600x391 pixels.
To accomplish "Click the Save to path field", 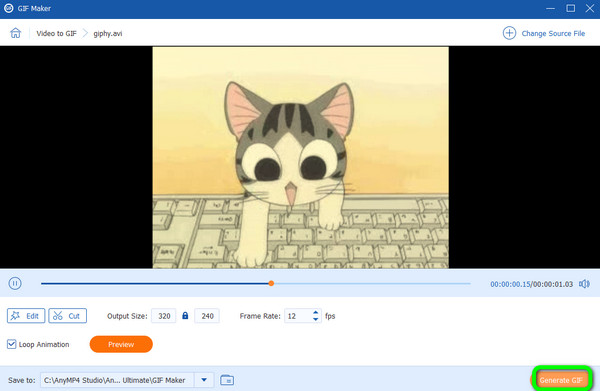I will coord(117,380).
